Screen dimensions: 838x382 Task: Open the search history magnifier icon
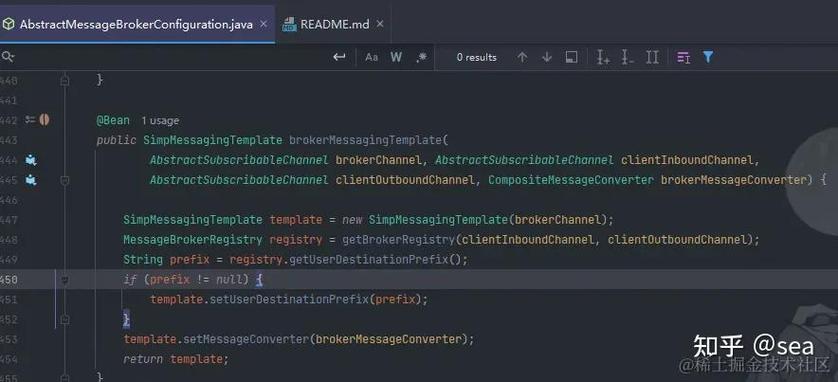pyautogui.click(x=7, y=57)
